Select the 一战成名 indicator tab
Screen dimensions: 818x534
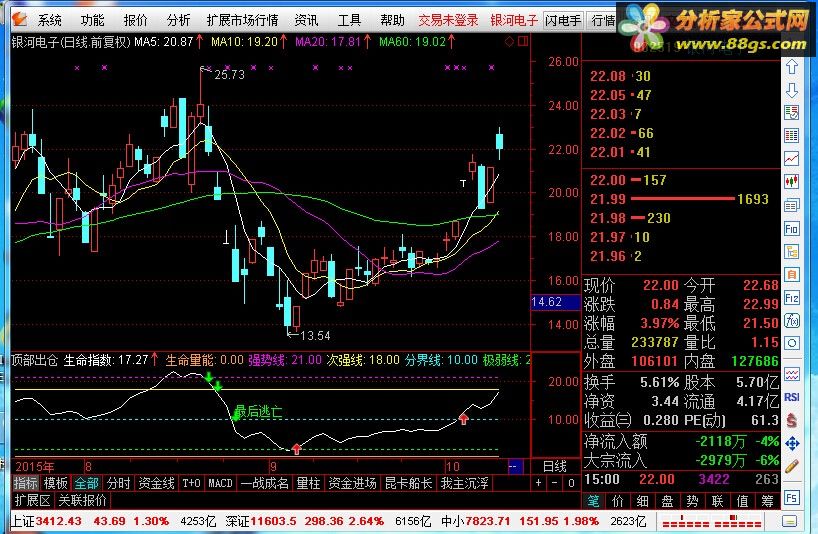tap(264, 483)
